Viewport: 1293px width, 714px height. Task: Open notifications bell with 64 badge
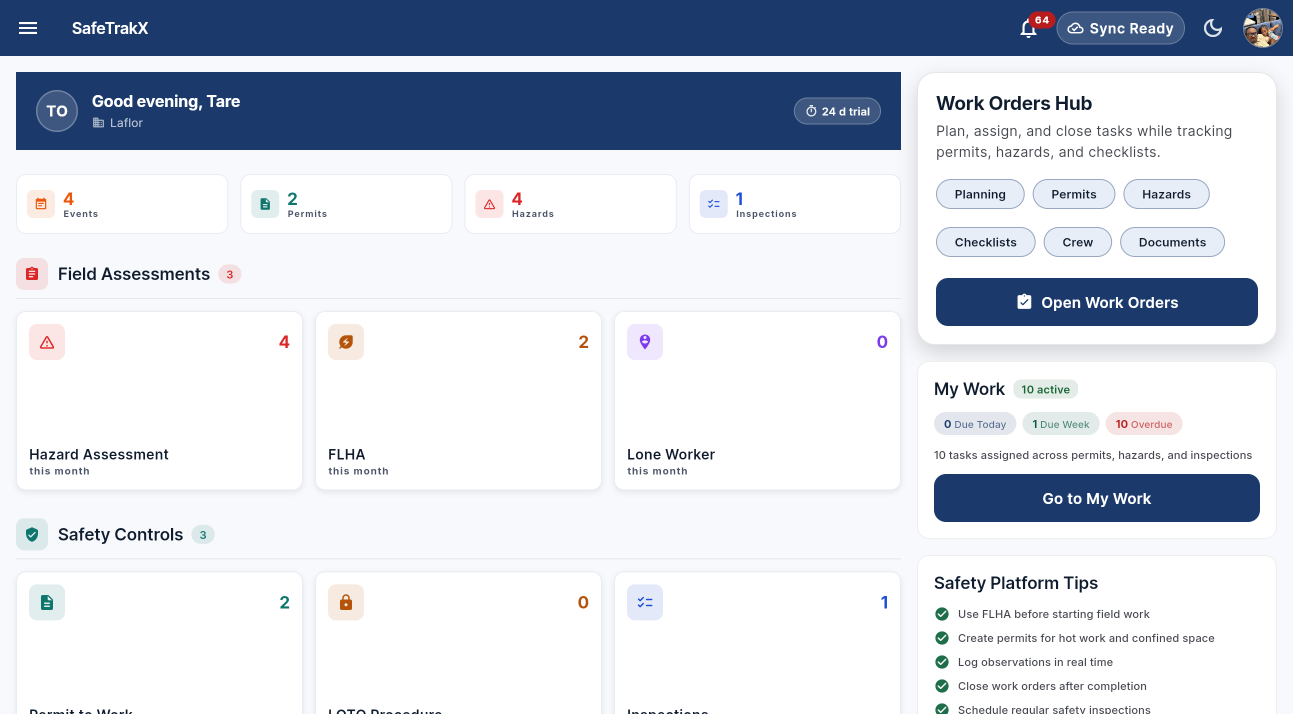pos(1028,28)
